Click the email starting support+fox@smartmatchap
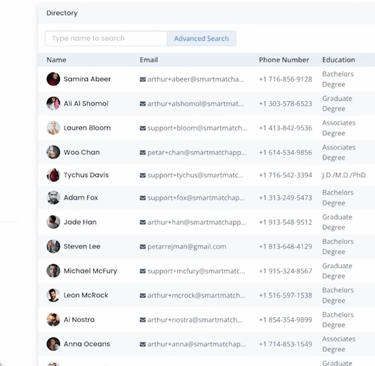Viewport: 375px width, 366px height. click(196, 198)
